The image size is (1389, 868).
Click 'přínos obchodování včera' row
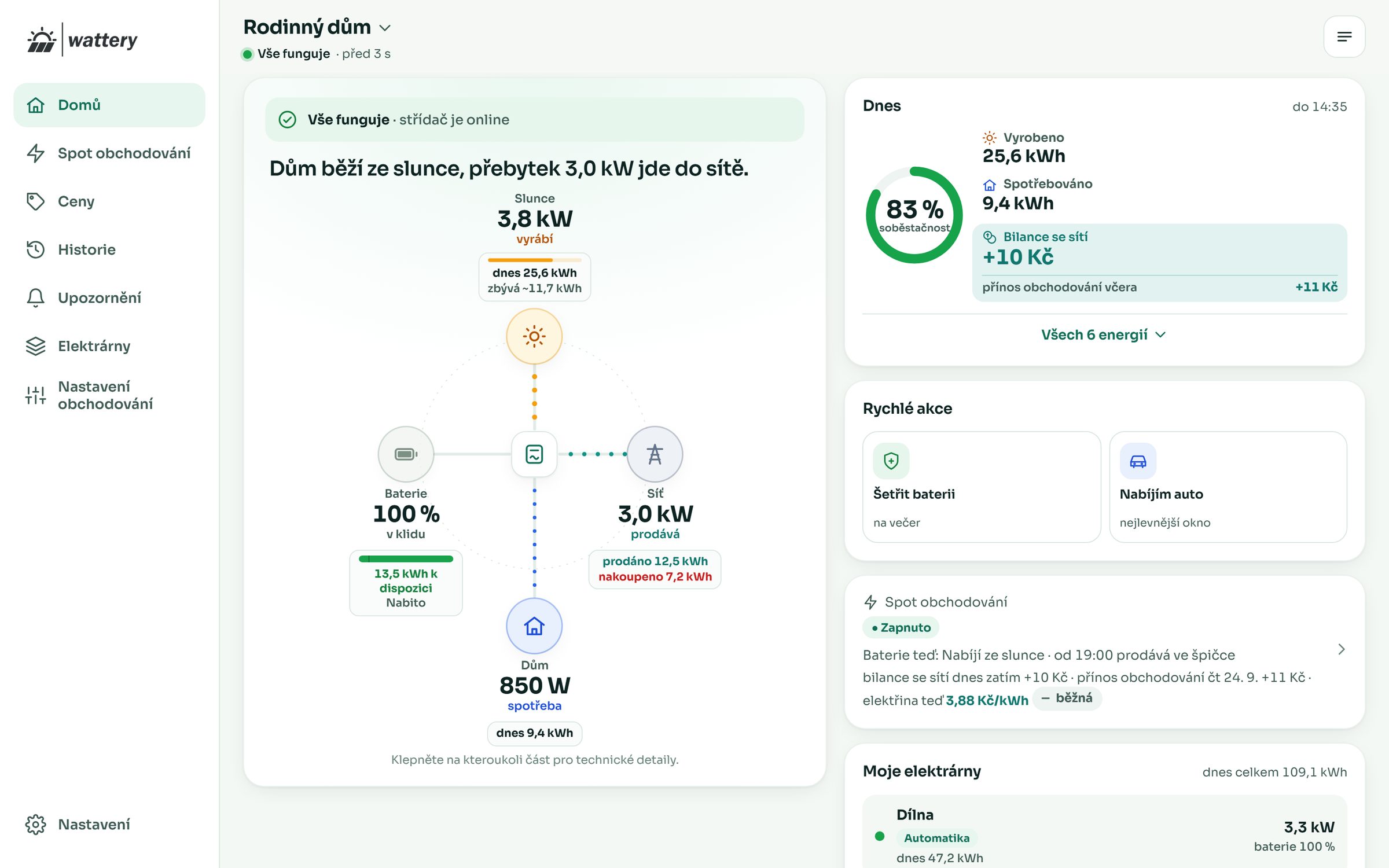[1160, 288]
